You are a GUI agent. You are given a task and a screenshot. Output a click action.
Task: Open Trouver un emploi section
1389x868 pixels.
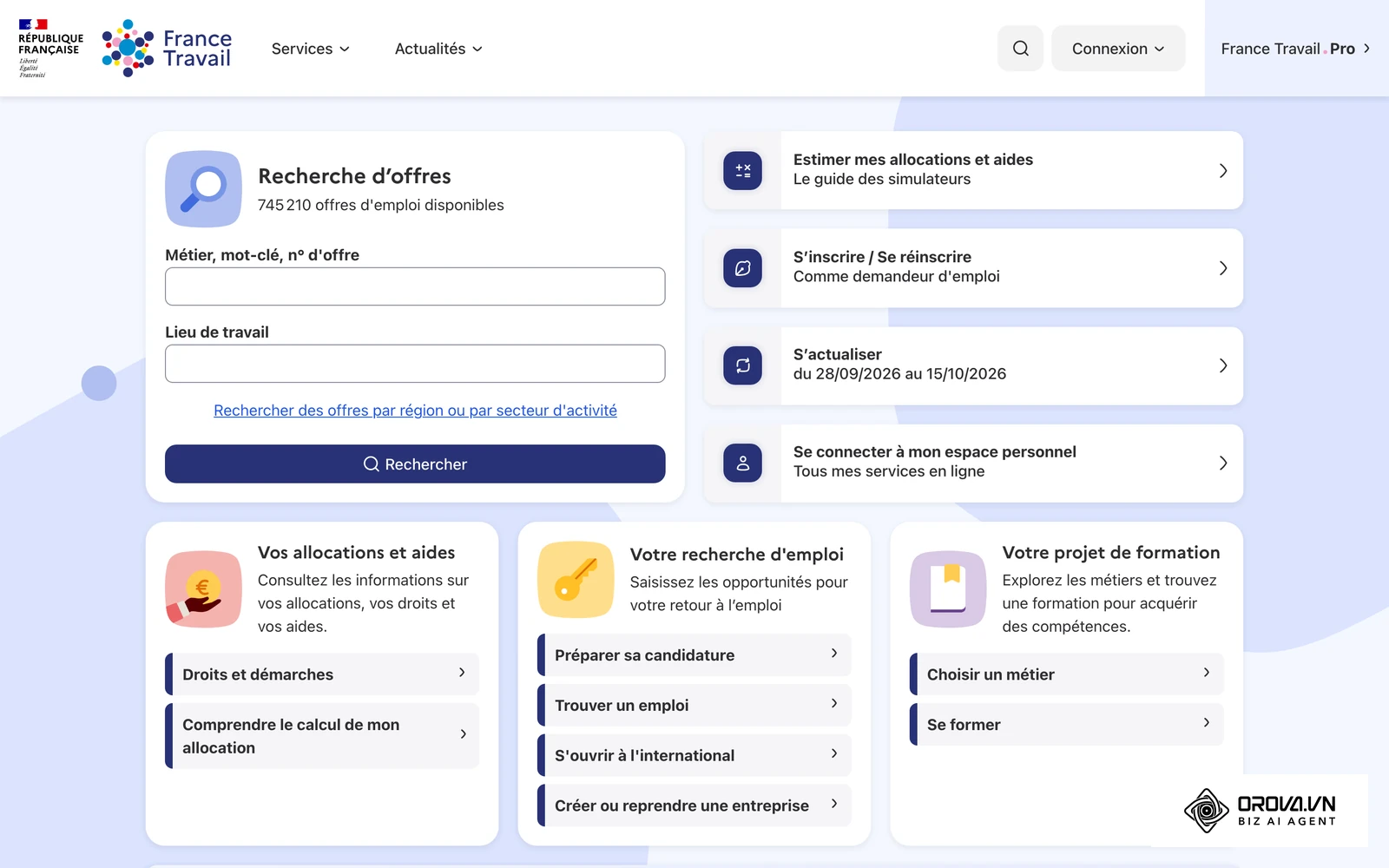pyautogui.click(x=694, y=706)
